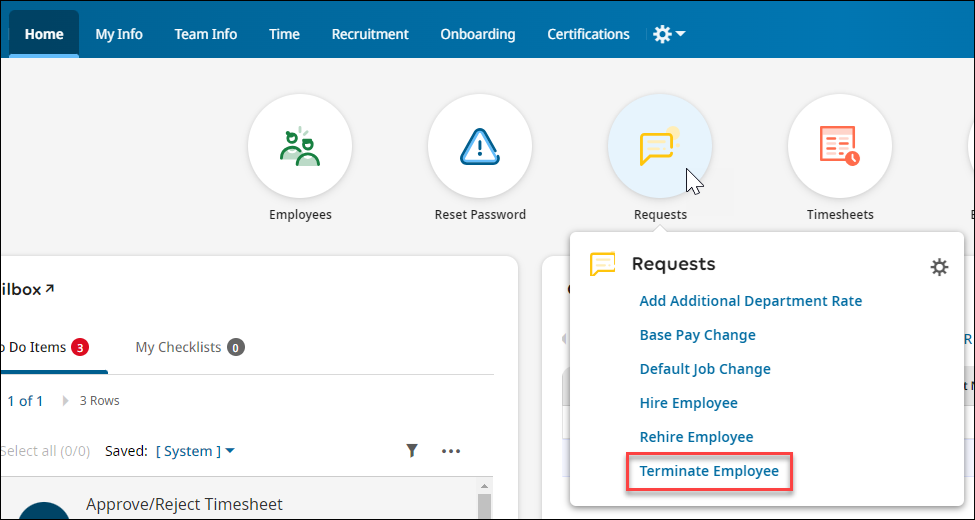The width and height of the screenshot is (975, 520).
Task: Open the My Info tab
Action: click(x=119, y=34)
